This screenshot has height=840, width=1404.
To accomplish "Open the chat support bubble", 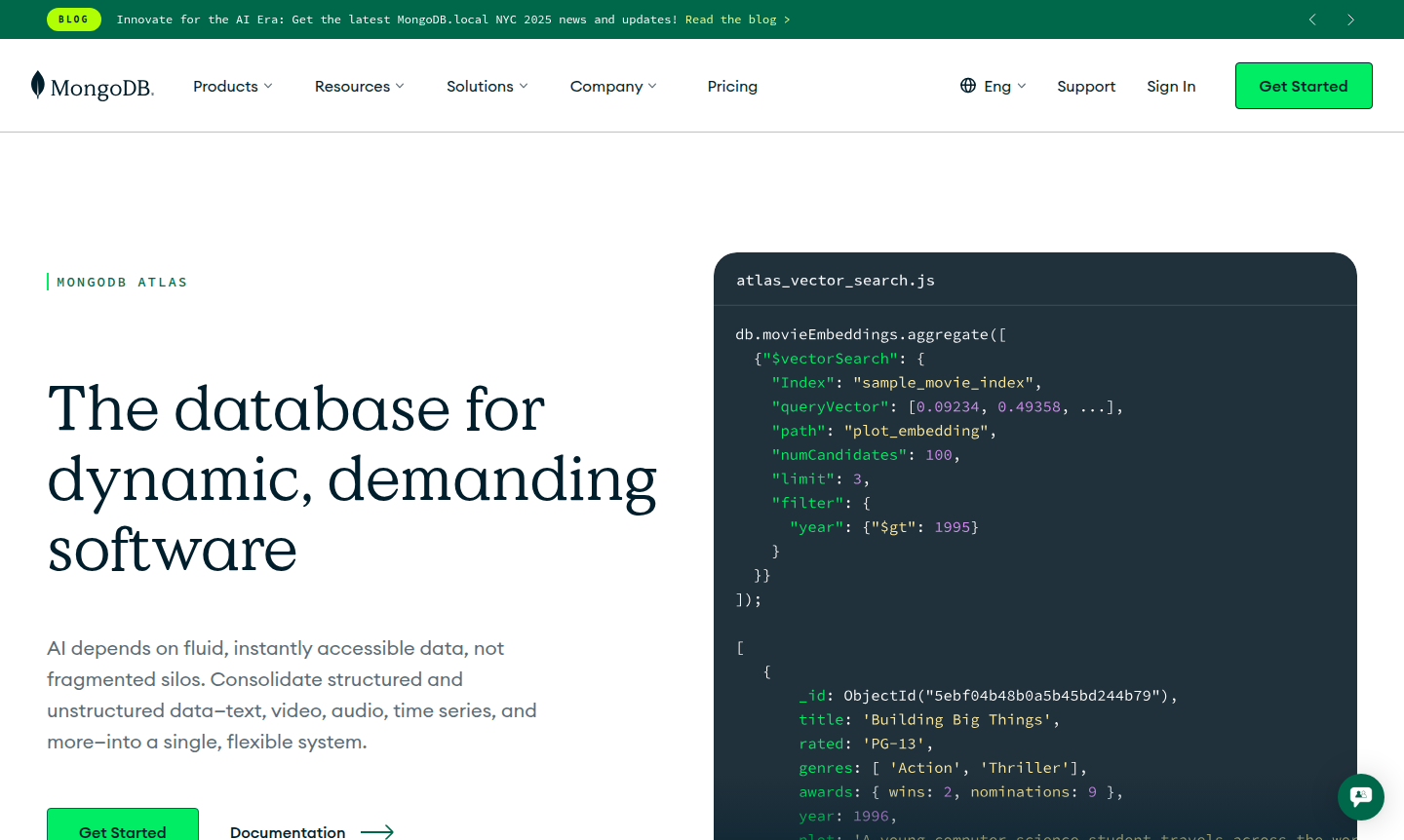I will pos(1360,797).
